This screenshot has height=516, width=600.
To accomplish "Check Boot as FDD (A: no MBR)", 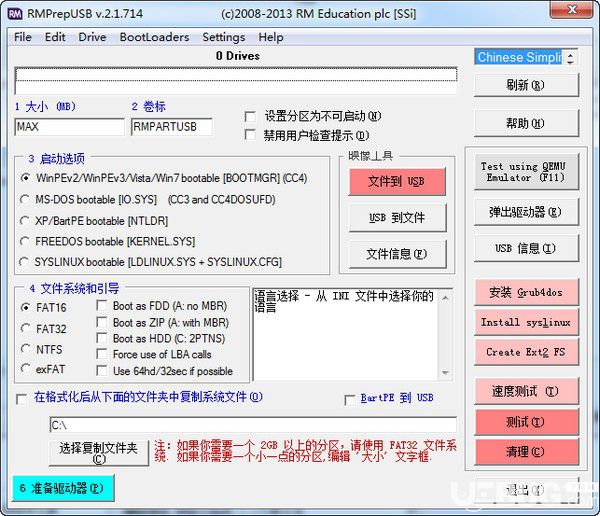I will [102, 305].
